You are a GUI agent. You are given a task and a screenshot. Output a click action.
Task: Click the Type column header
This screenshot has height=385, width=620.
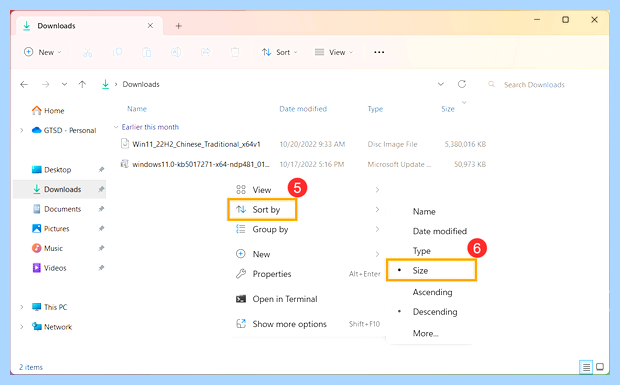click(375, 109)
